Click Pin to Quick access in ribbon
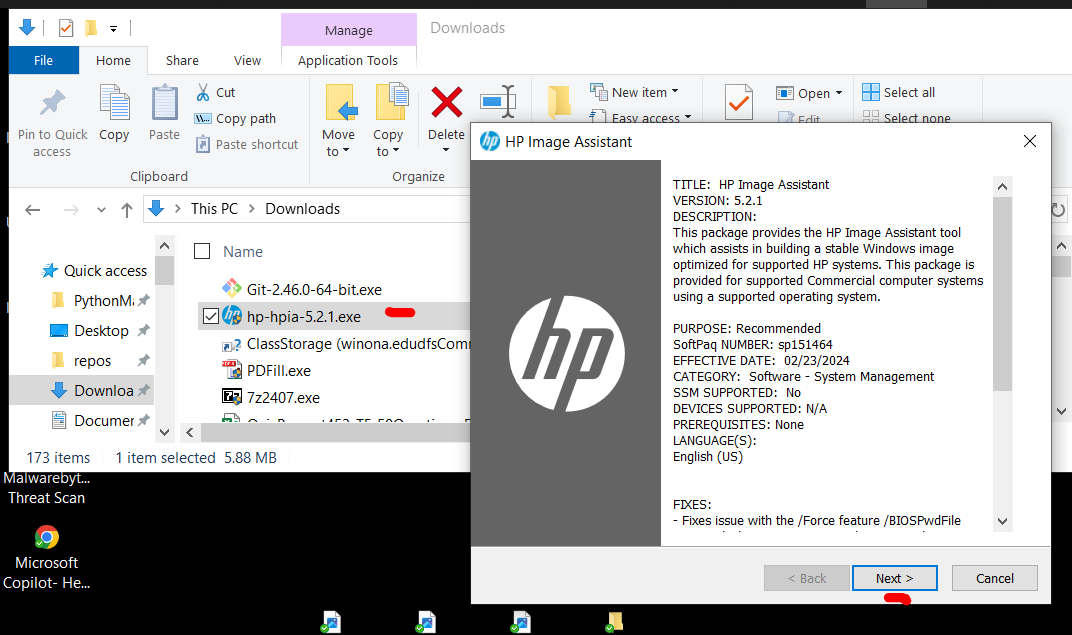This screenshot has height=635, width=1072. (53, 123)
